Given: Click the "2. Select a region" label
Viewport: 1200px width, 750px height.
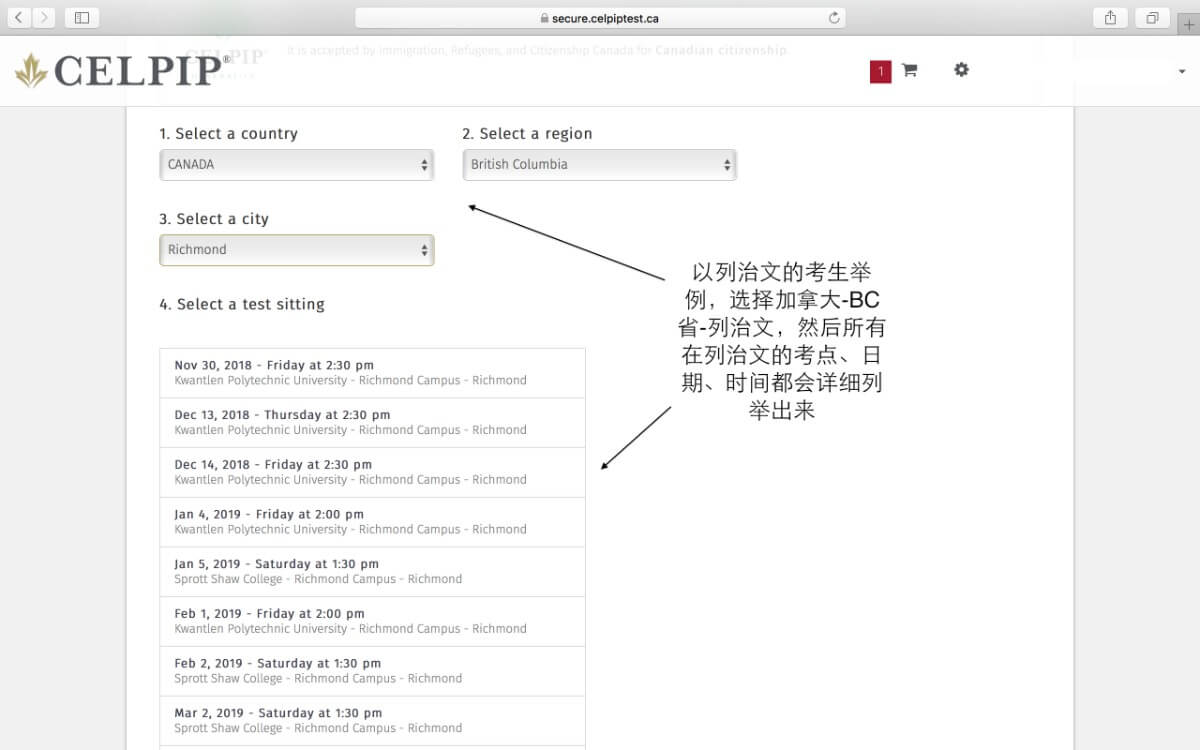Looking at the screenshot, I should coord(527,134).
